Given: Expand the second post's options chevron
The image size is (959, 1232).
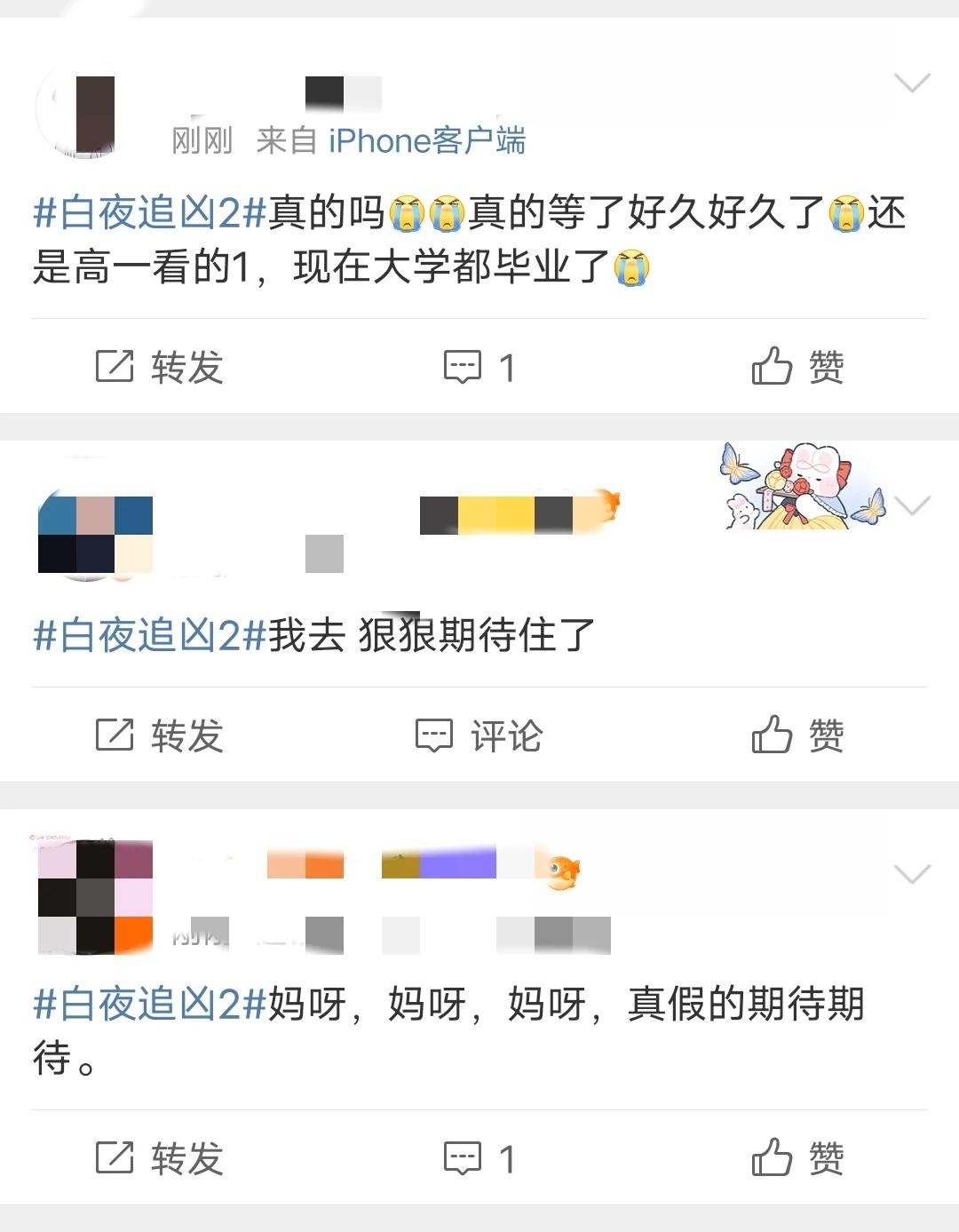Looking at the screenshot, I should coord(912,505).
